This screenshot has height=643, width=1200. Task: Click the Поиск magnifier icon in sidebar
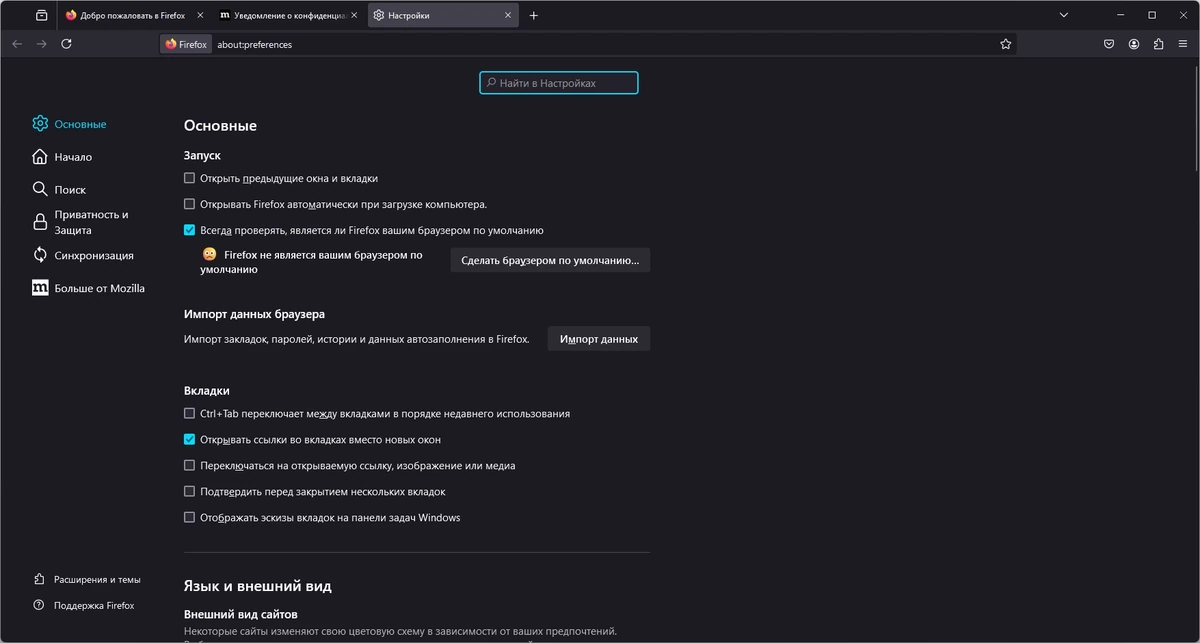point(40,189)
